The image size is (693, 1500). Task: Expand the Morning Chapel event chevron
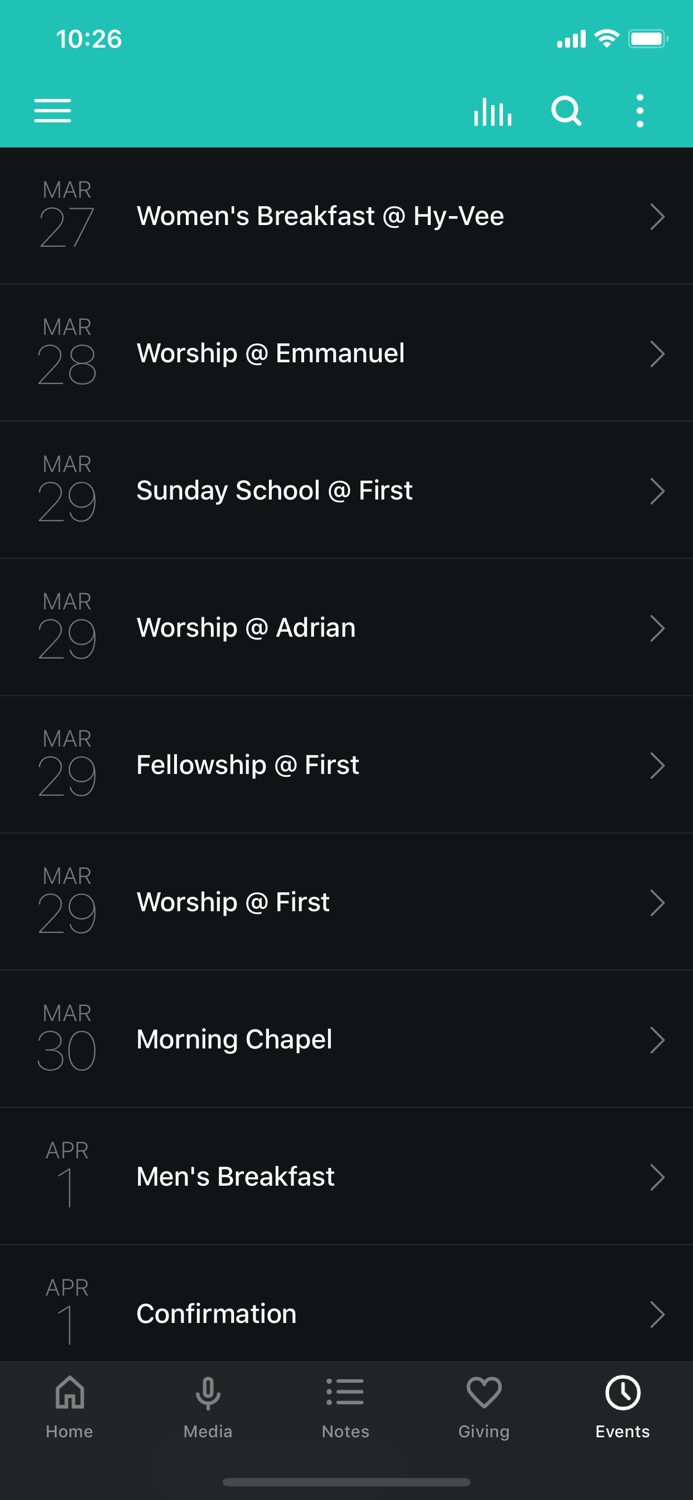(x=656, y=1040)
